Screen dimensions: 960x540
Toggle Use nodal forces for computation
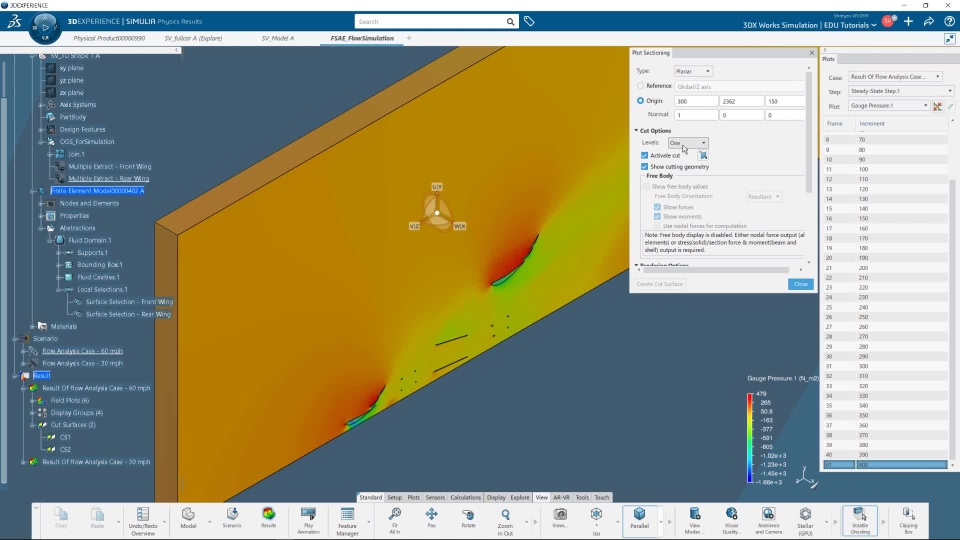658,226
